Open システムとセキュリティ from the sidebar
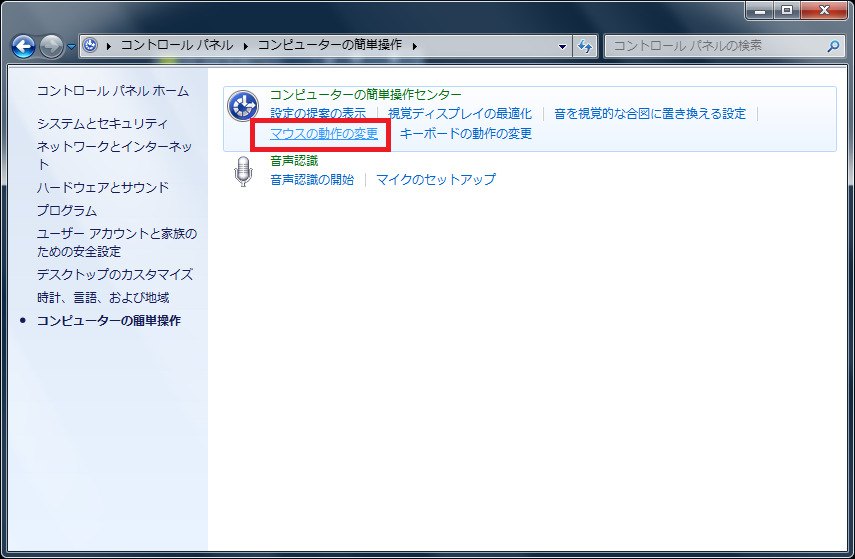Screen dimensions: 855x559 click(x=102, y=124)
